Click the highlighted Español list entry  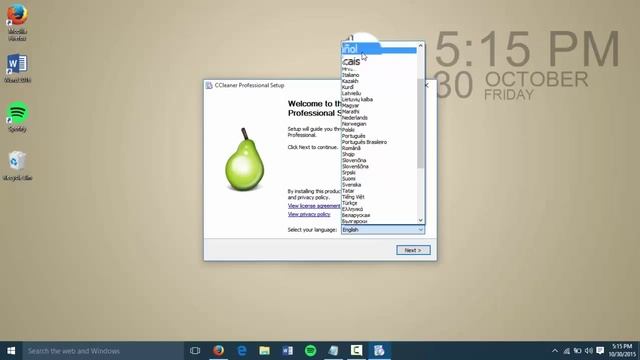(x=380, y=49)
